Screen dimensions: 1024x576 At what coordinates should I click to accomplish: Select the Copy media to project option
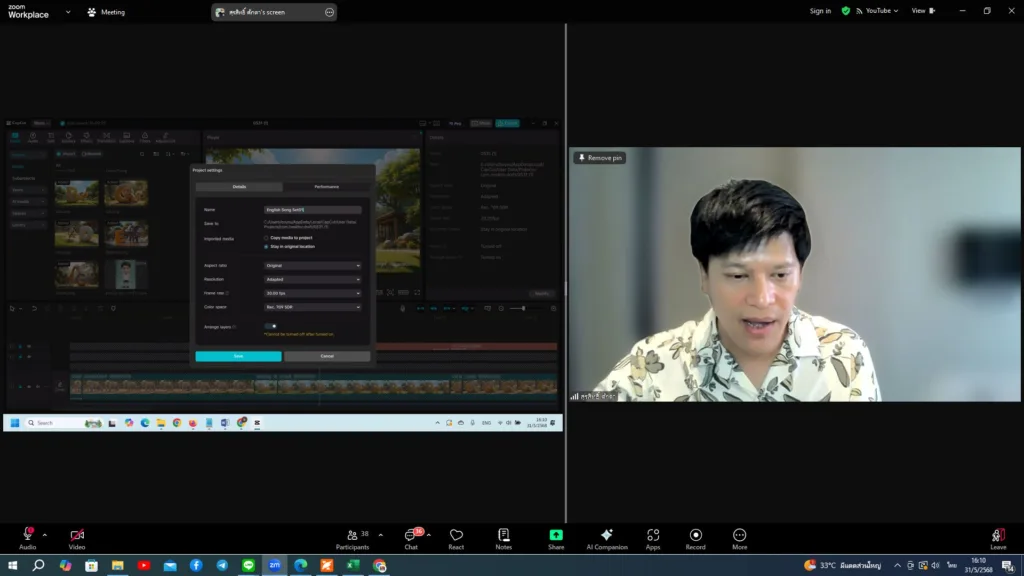266,238
